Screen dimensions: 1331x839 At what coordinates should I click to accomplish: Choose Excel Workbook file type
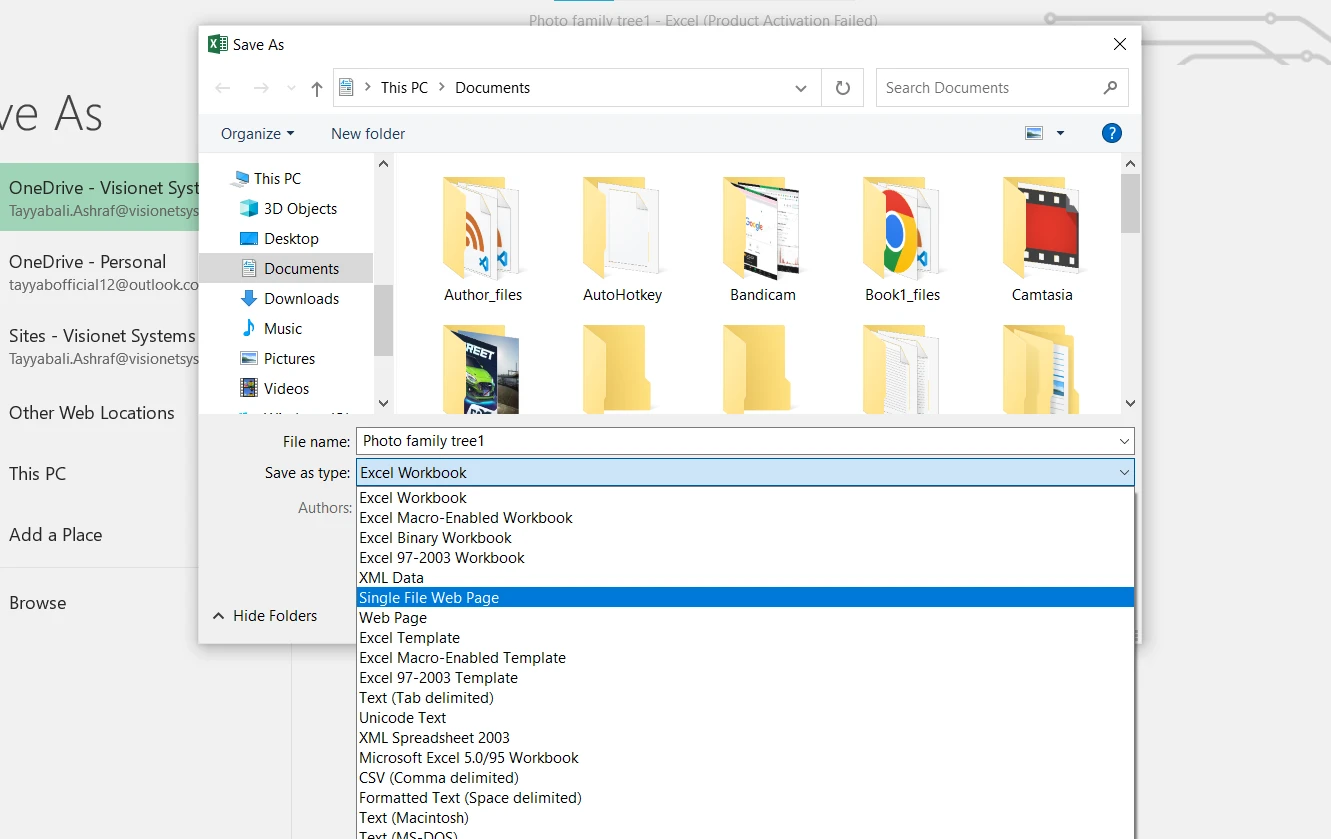tap(745, 498)
